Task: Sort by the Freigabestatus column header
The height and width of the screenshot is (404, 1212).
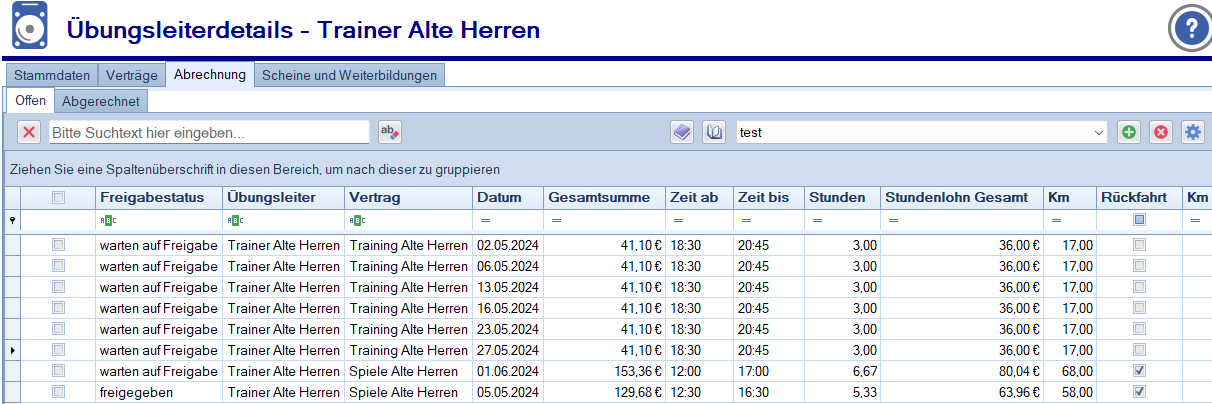Action: pos(158,198)
